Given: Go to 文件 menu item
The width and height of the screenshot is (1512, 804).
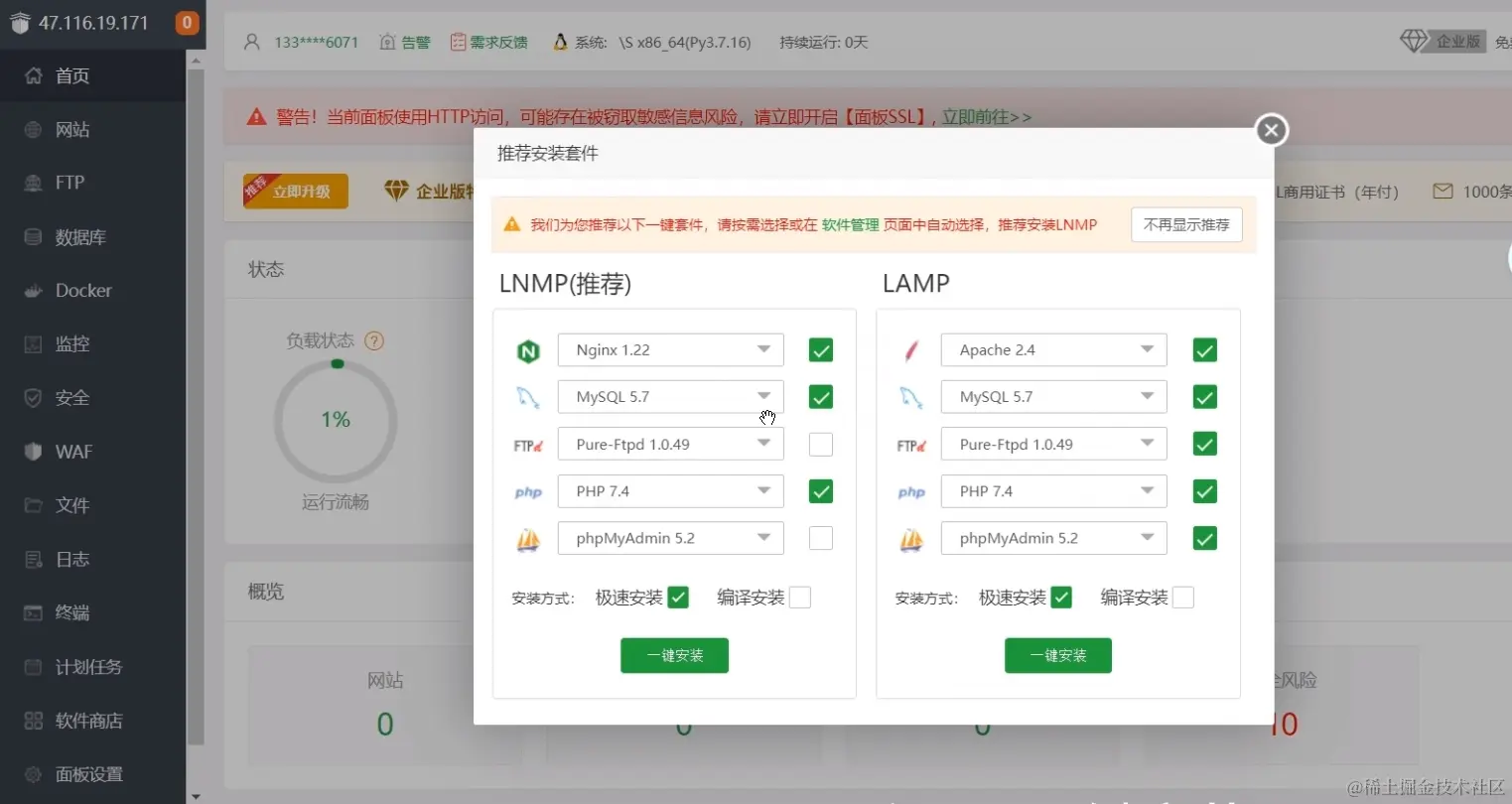Looking at the screenshot, I should click(93, 505).
